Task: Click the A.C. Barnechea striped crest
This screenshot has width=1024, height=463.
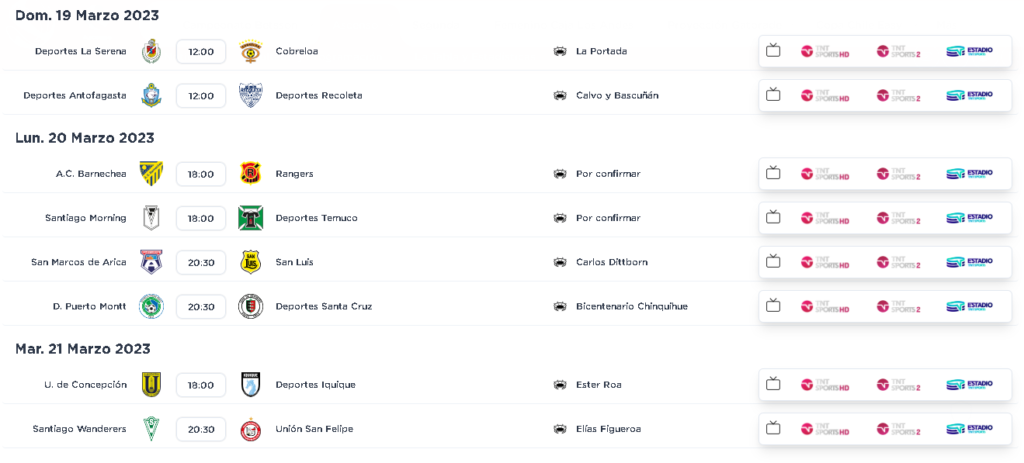Action: tap(152, 174)
